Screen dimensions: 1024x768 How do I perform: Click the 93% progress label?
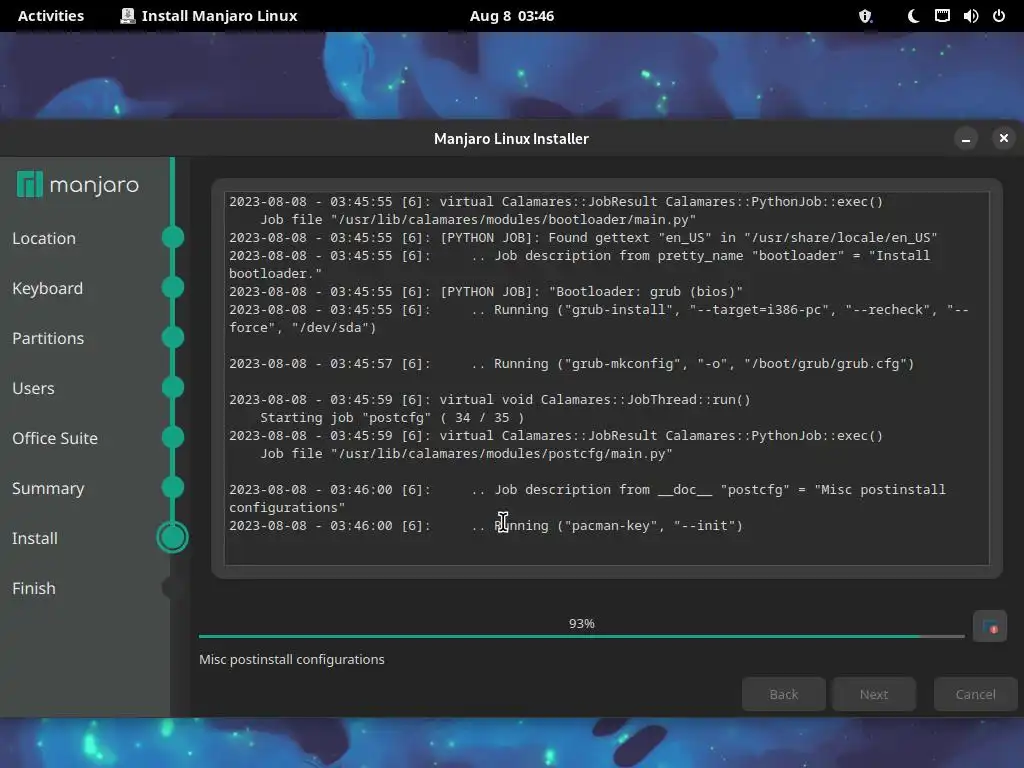tap(581, 624)
